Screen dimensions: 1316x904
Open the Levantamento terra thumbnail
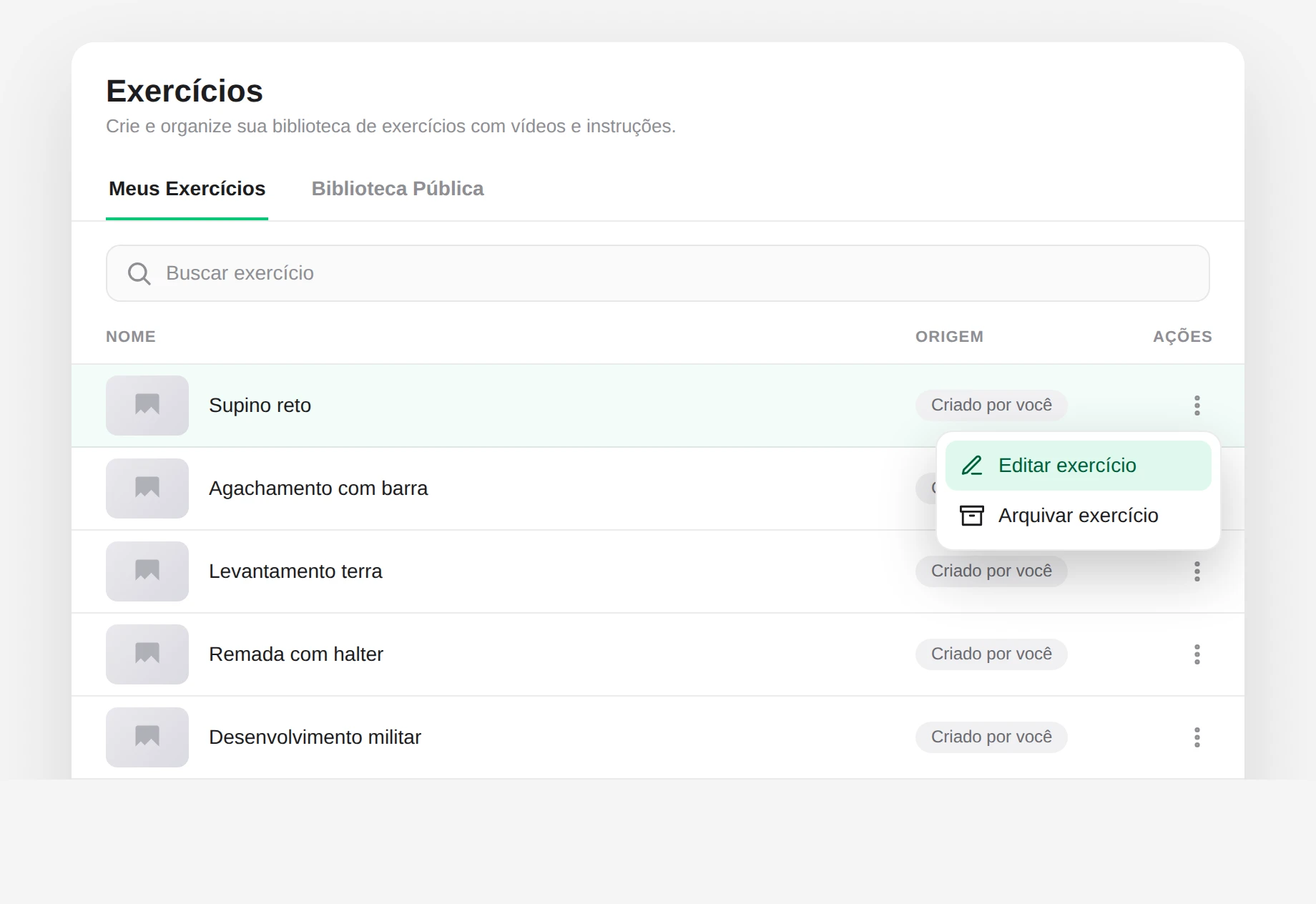[147, 571]
